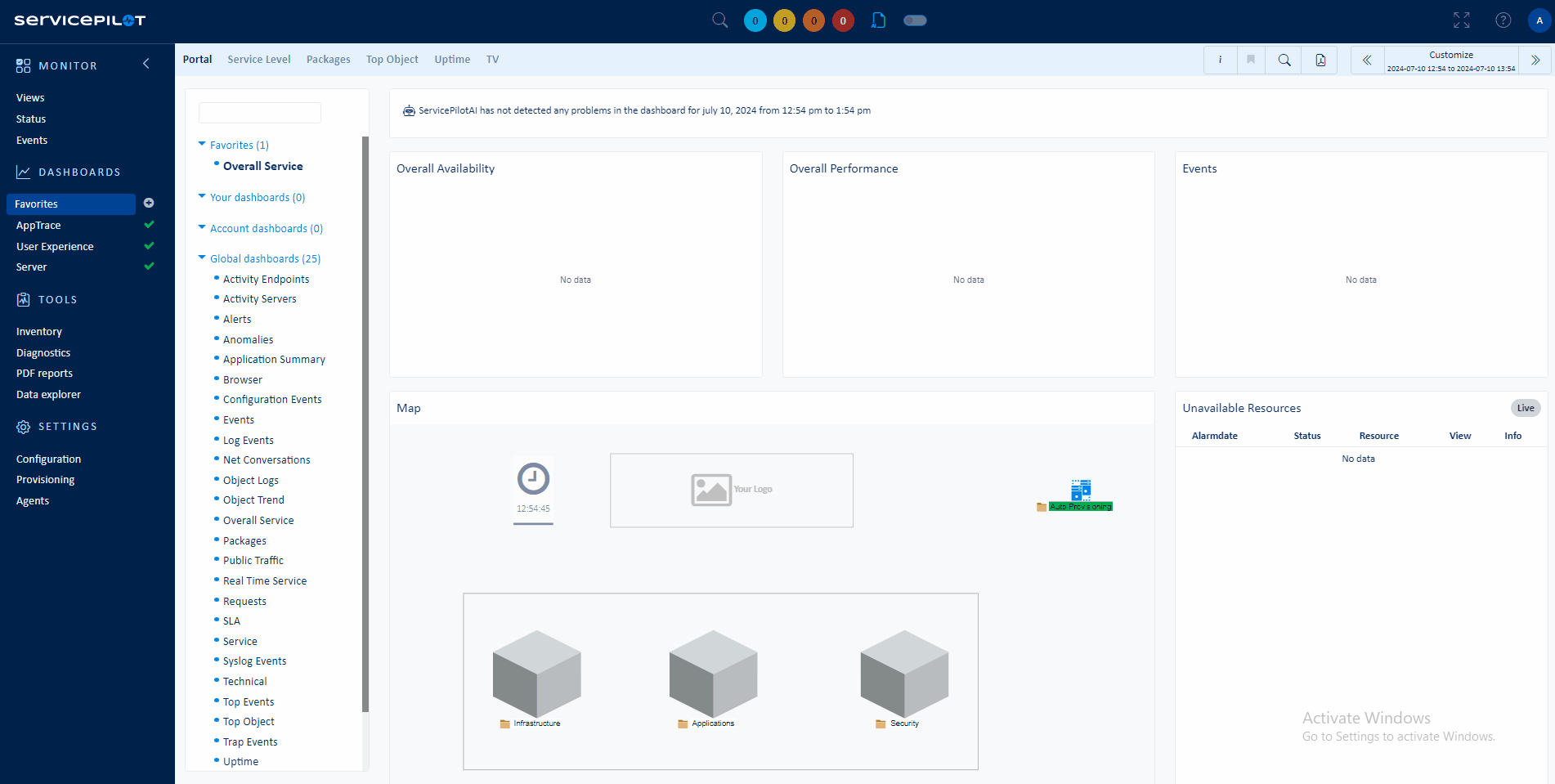Click the Server green checkmark

pyautogui.click(x=149, y=266)
